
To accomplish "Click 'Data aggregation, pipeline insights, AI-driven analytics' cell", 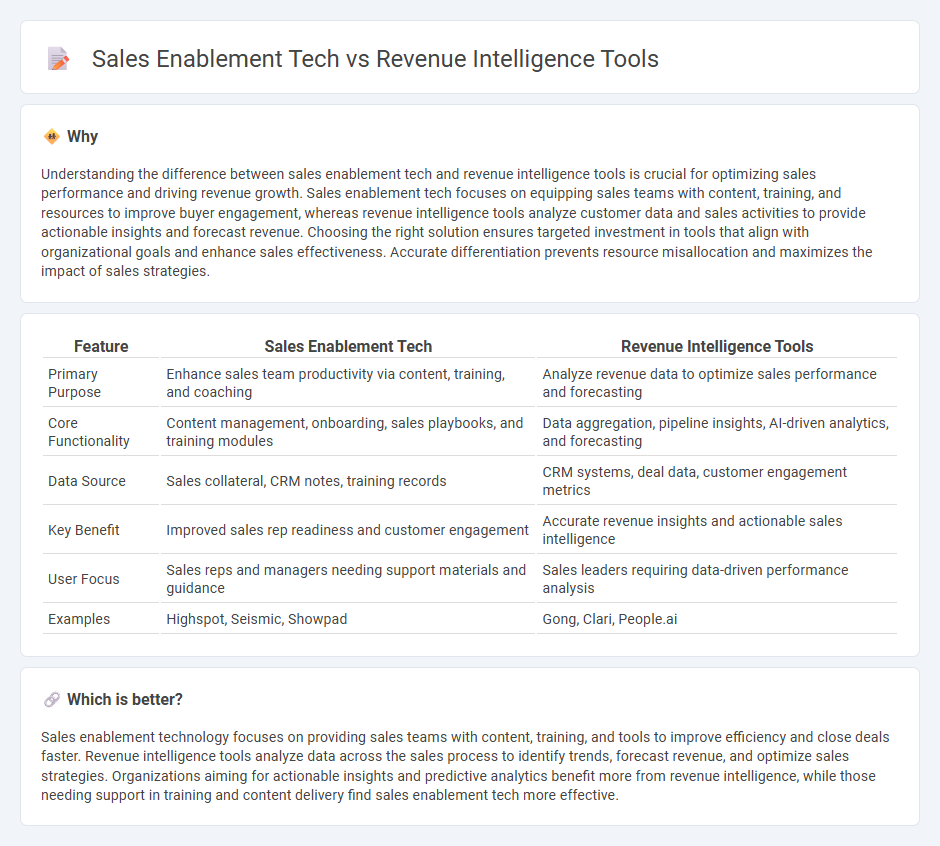I will (x=717, y=432).
